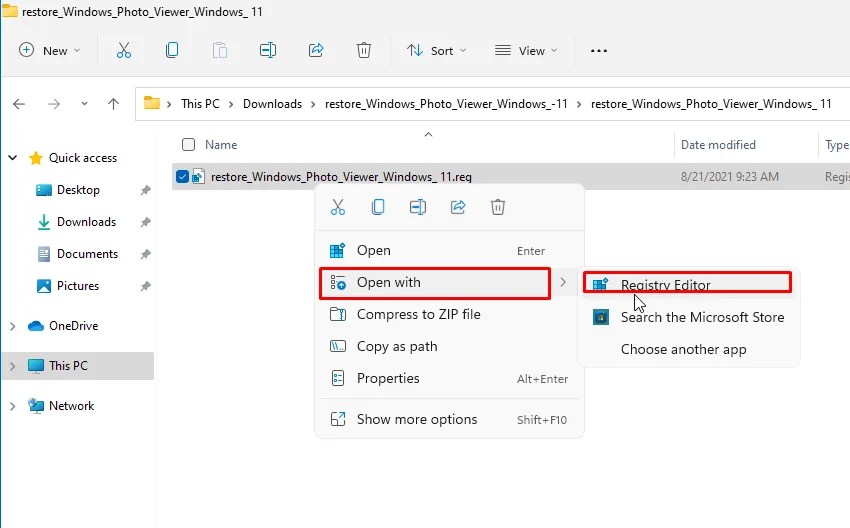Viewport: 850px width, 528px height.
Task: Expand the Network tree node
Action: click(12, 406)
